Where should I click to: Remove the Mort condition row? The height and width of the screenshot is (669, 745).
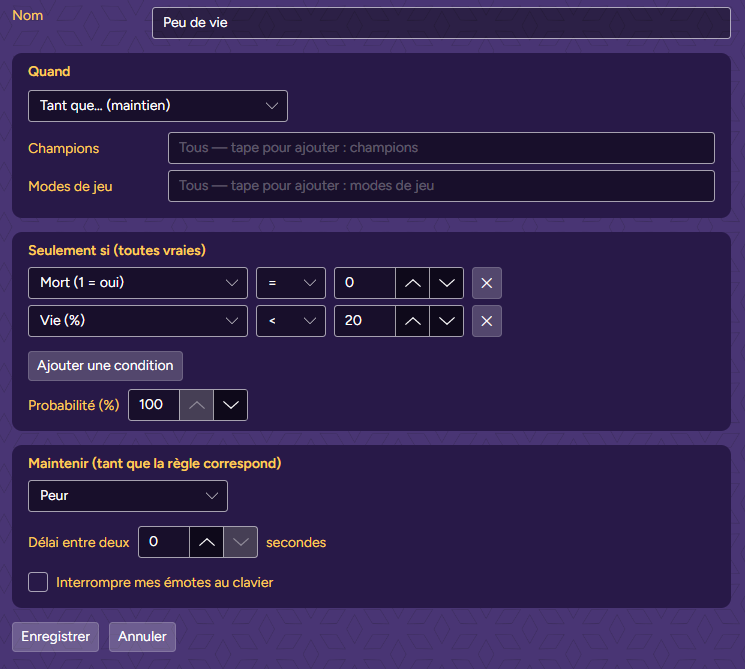pyautogui.click(x=487, y=283)
